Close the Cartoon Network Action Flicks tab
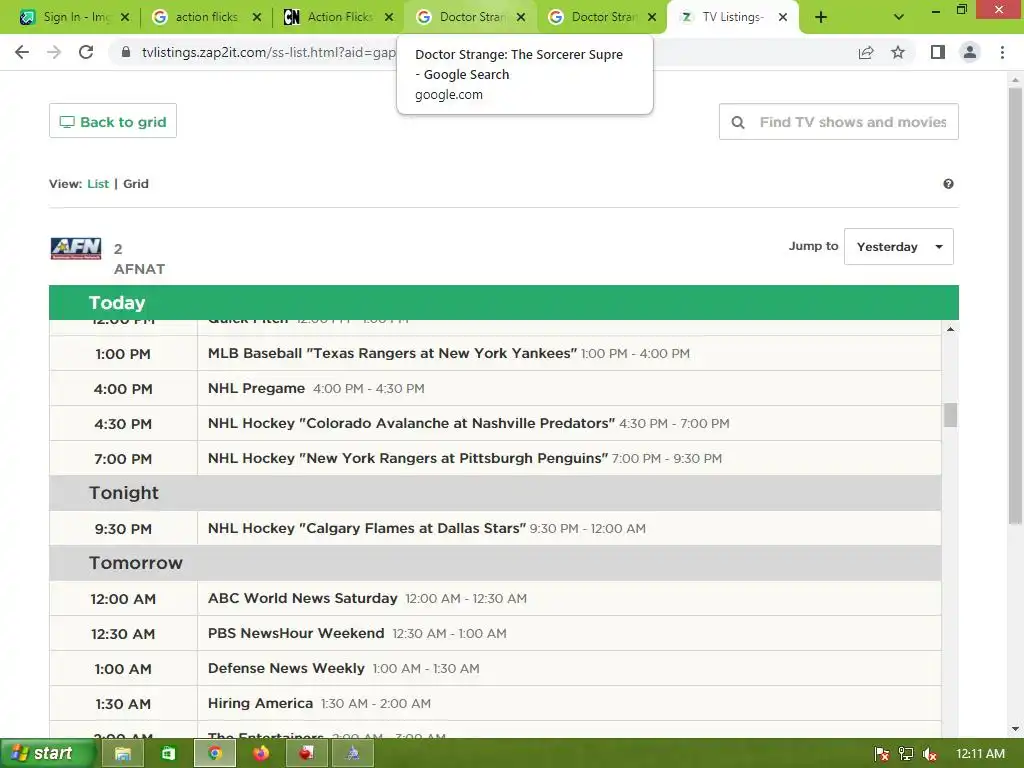The image size is (1024, 768). (389, 17)
